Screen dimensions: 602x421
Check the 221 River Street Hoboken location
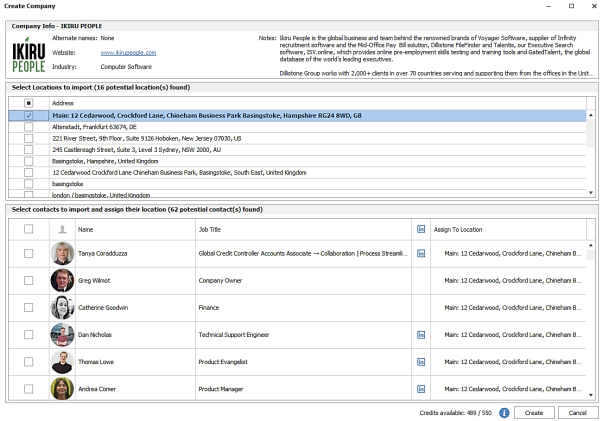(28, 138)
